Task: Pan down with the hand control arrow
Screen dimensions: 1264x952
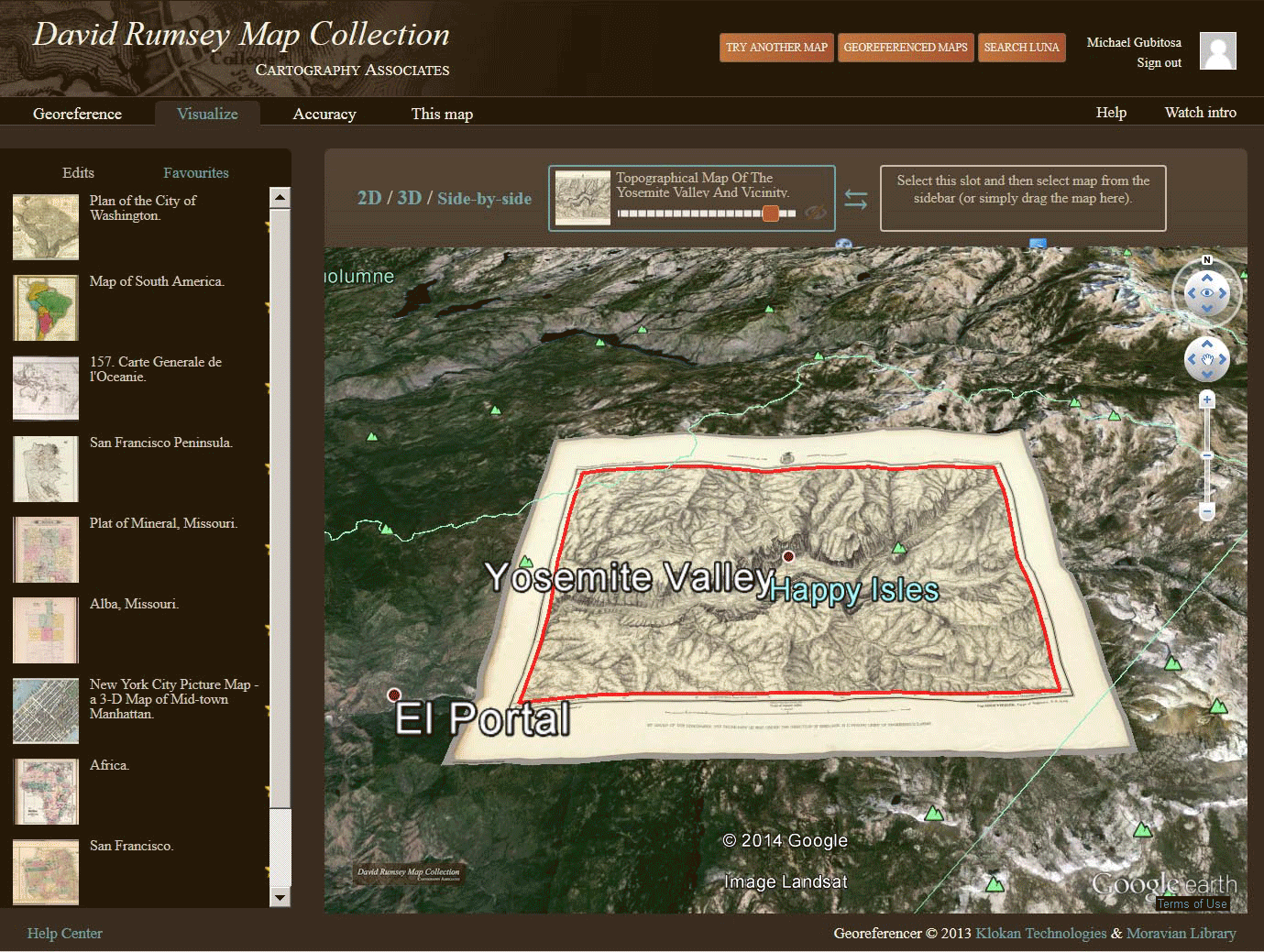Action: point(1207,374)
